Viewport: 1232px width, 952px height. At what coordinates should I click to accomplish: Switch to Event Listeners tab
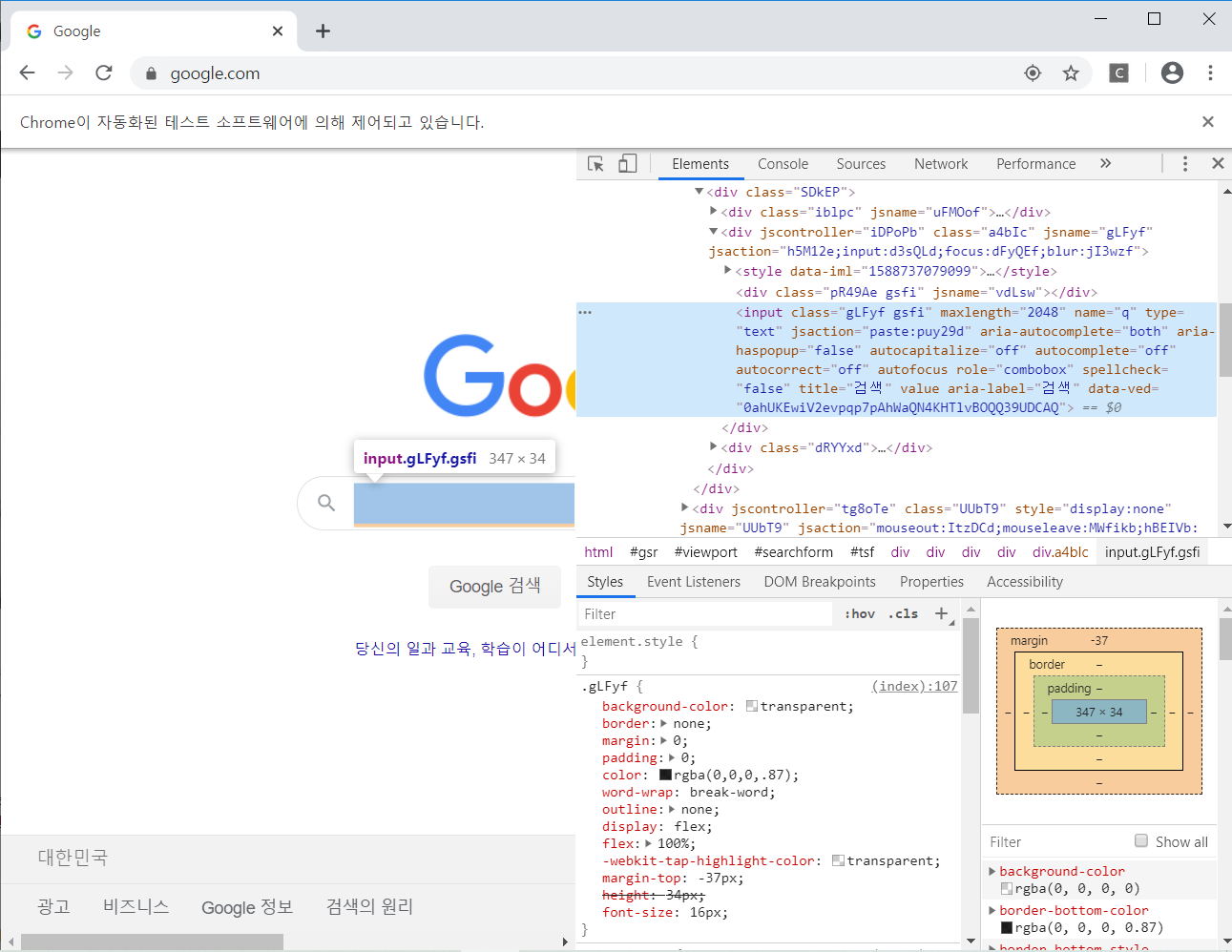[x=694, y=582]
